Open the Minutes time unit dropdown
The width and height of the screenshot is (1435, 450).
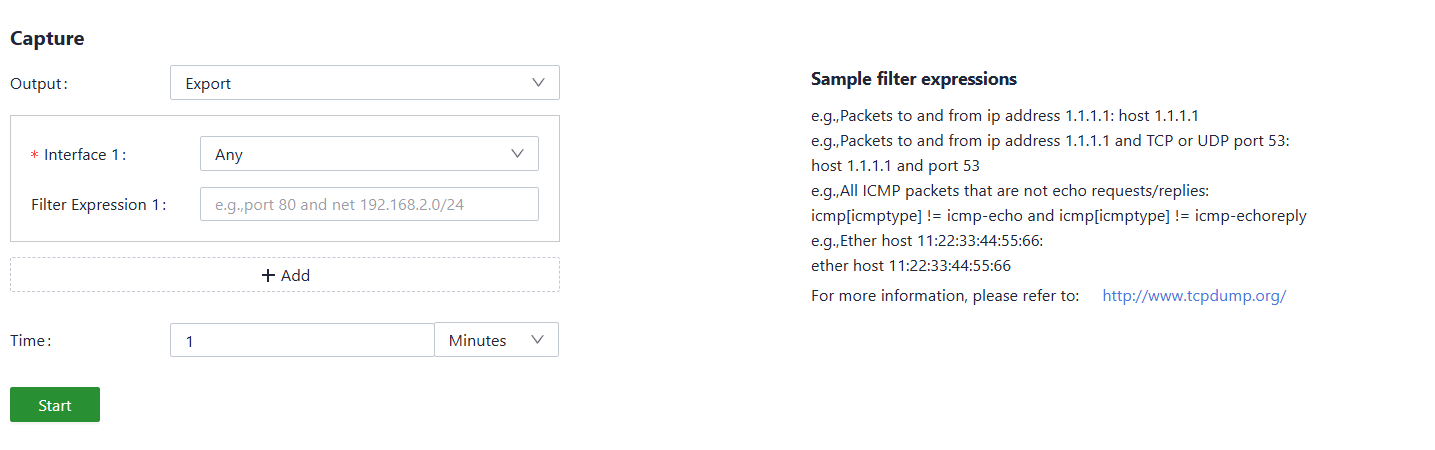496,340
